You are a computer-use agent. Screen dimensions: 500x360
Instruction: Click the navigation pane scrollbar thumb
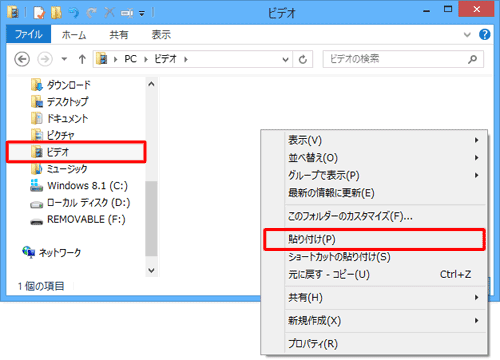click(x=151, y=219)
